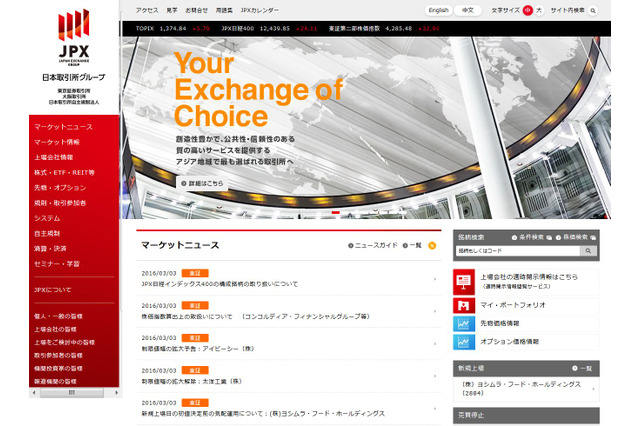Click the red carousel indicator on banner
Image resolution: width=640 pixels, height=426 pixels.
336,213
